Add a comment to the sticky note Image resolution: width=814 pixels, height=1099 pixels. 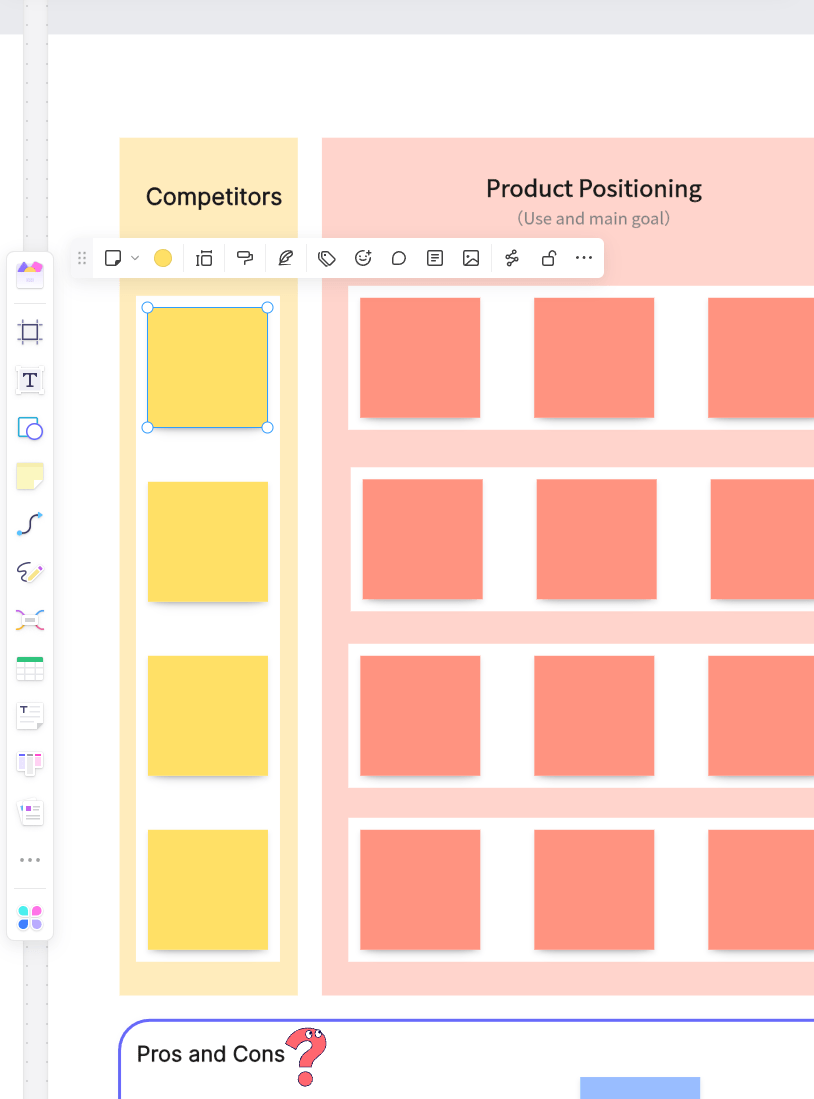[398, 258]
